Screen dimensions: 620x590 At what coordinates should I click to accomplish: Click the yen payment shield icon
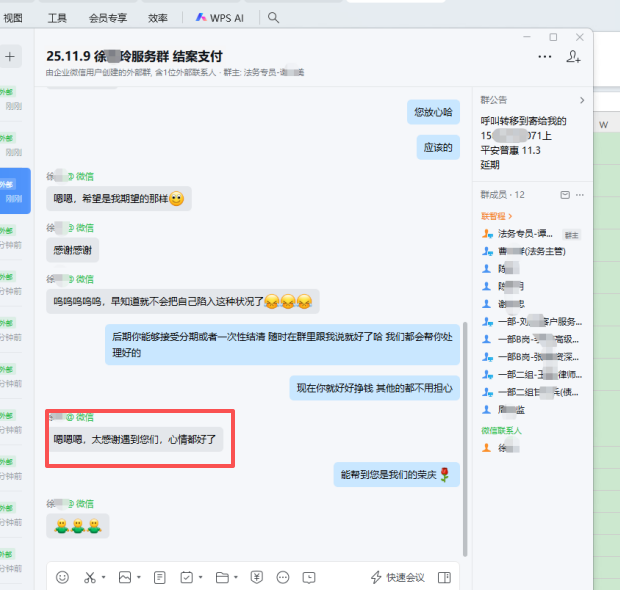click(x=257, y=577)
